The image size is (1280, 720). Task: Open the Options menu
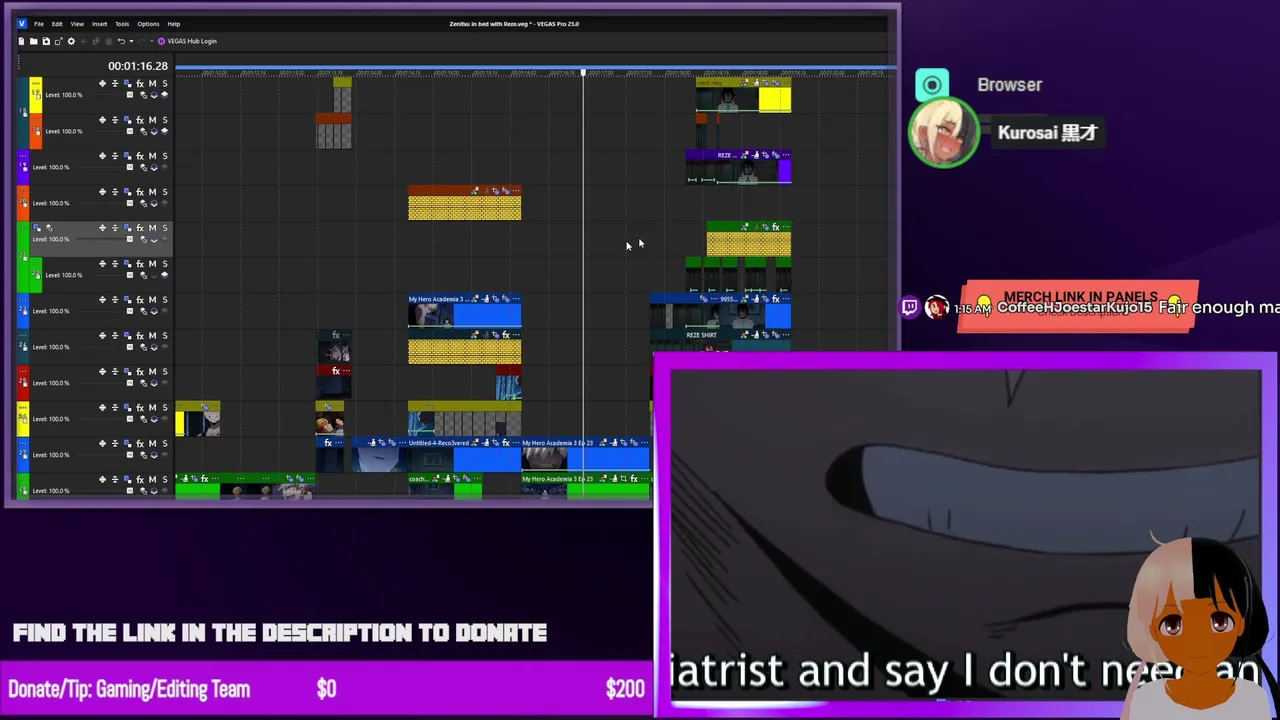click(148, 24)
